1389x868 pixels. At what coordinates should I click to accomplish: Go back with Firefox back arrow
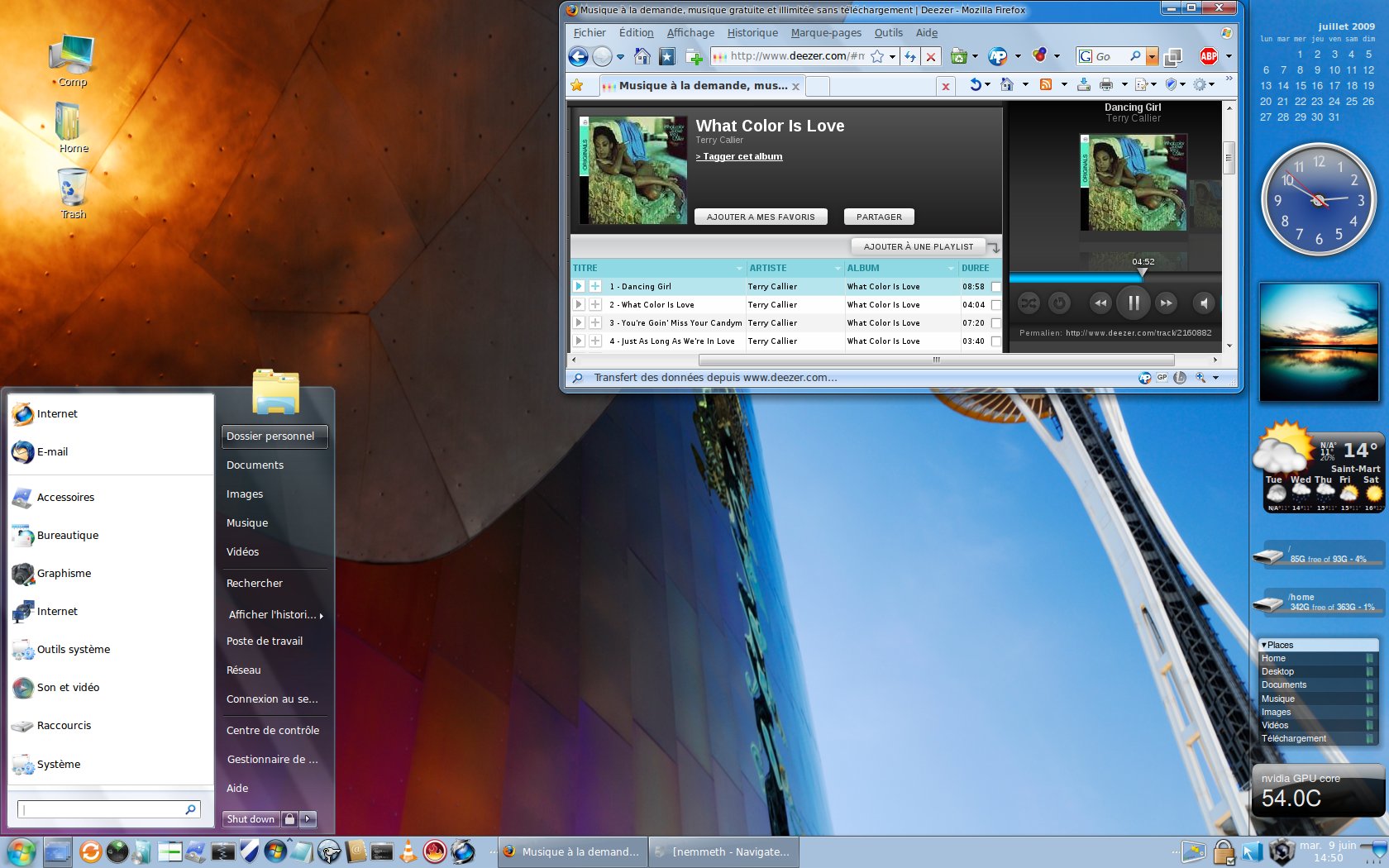[x=579, y=56]
